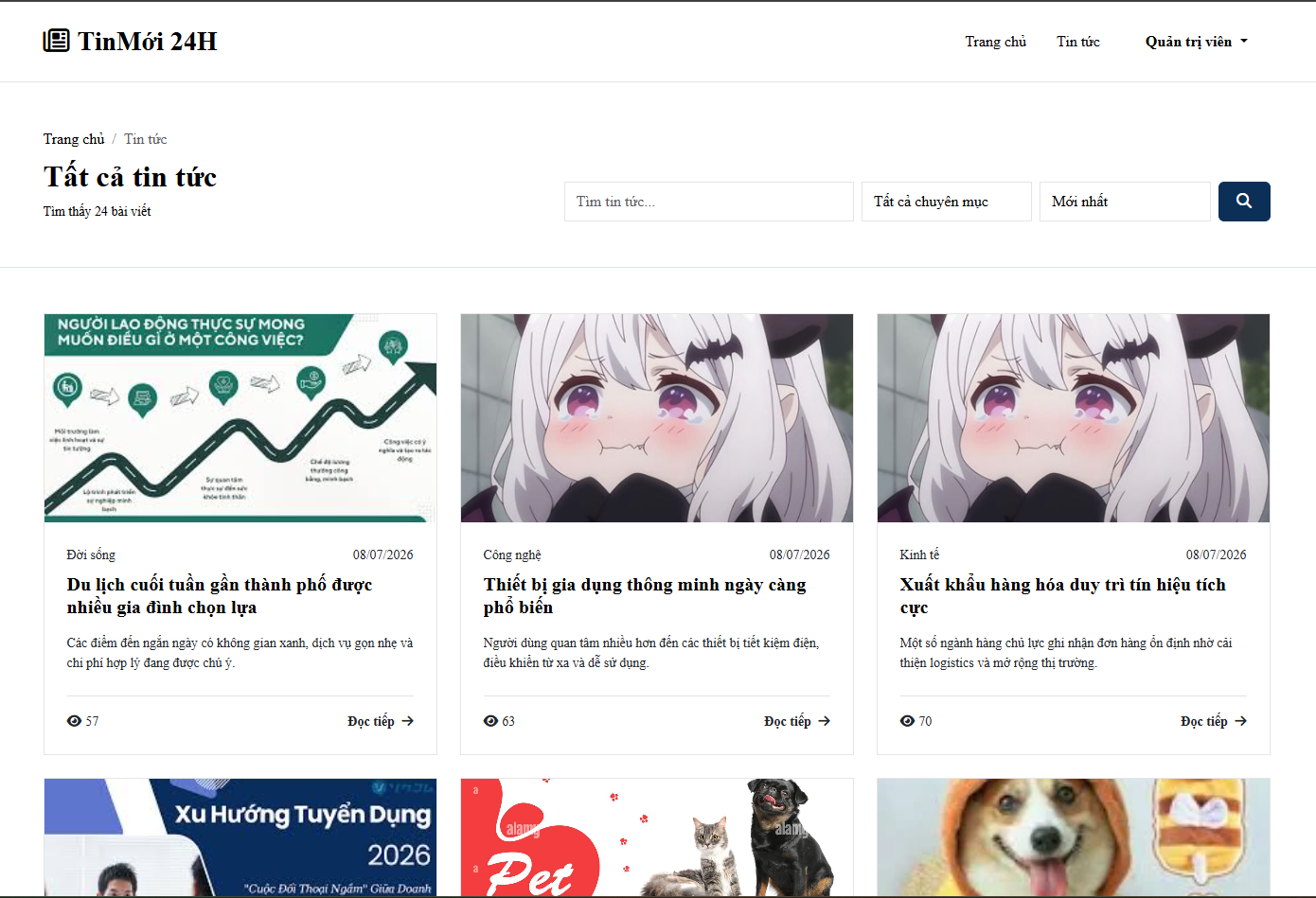Go to Trang chủ in the top navigation
Screen dimensions: 1316x898
point(996,42)
